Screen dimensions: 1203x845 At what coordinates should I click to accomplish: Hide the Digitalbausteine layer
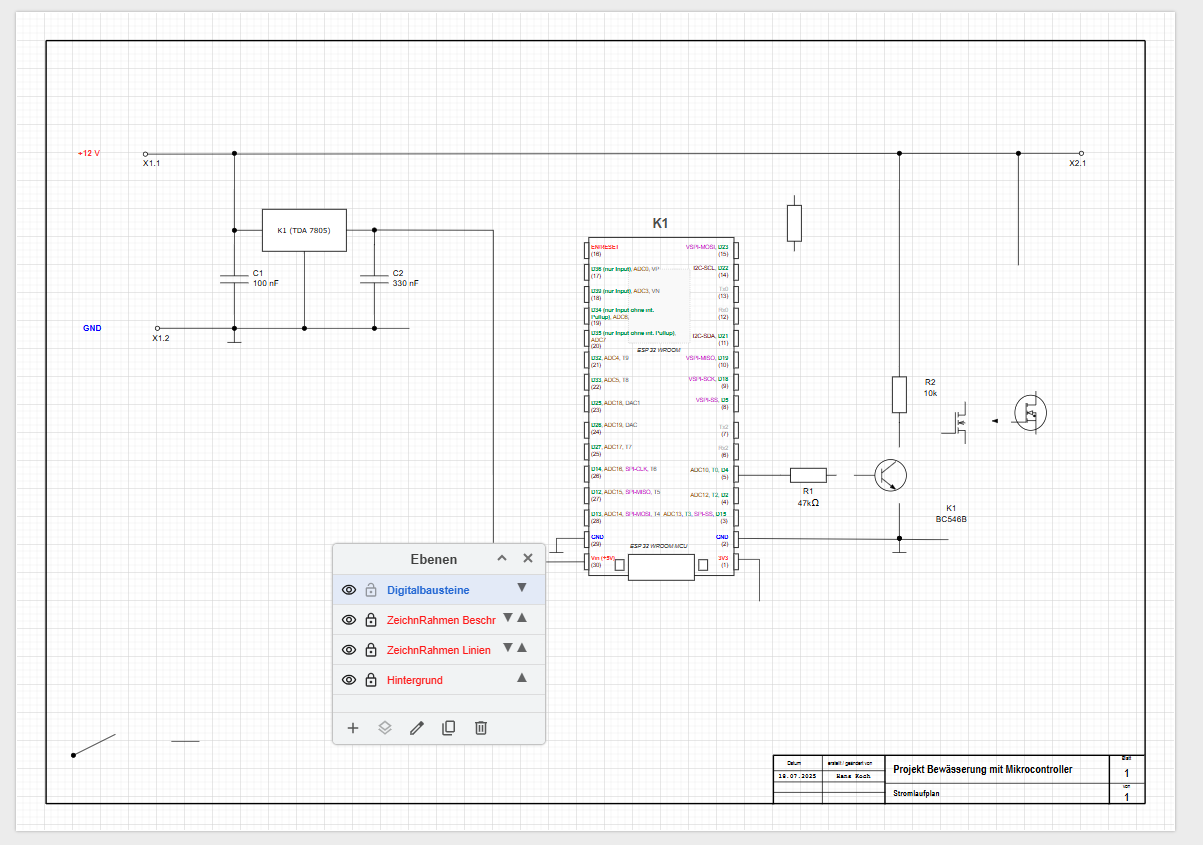[349, 590]
